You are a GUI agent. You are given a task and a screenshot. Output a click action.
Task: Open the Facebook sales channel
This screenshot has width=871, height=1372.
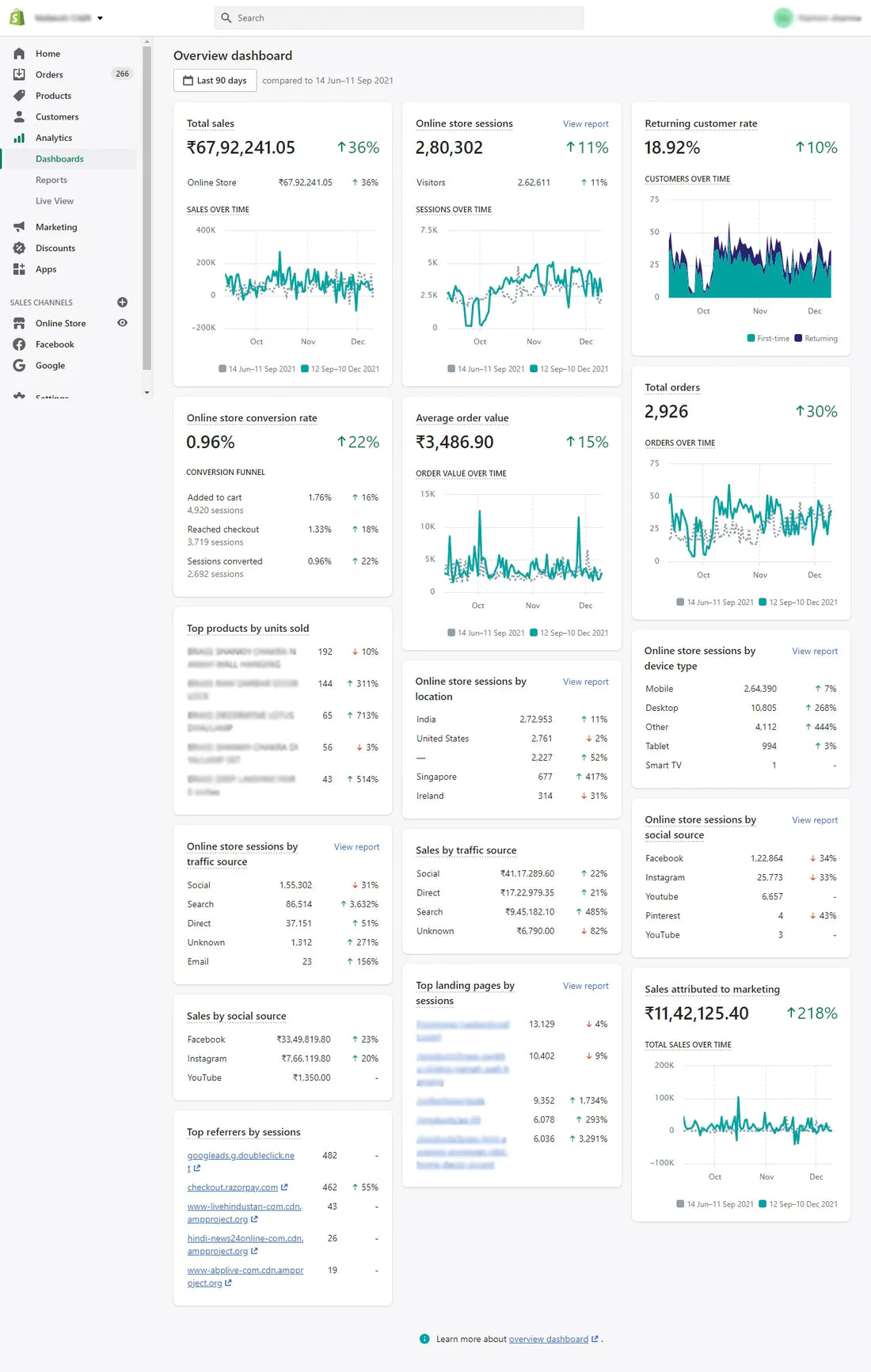pos(55,344)
